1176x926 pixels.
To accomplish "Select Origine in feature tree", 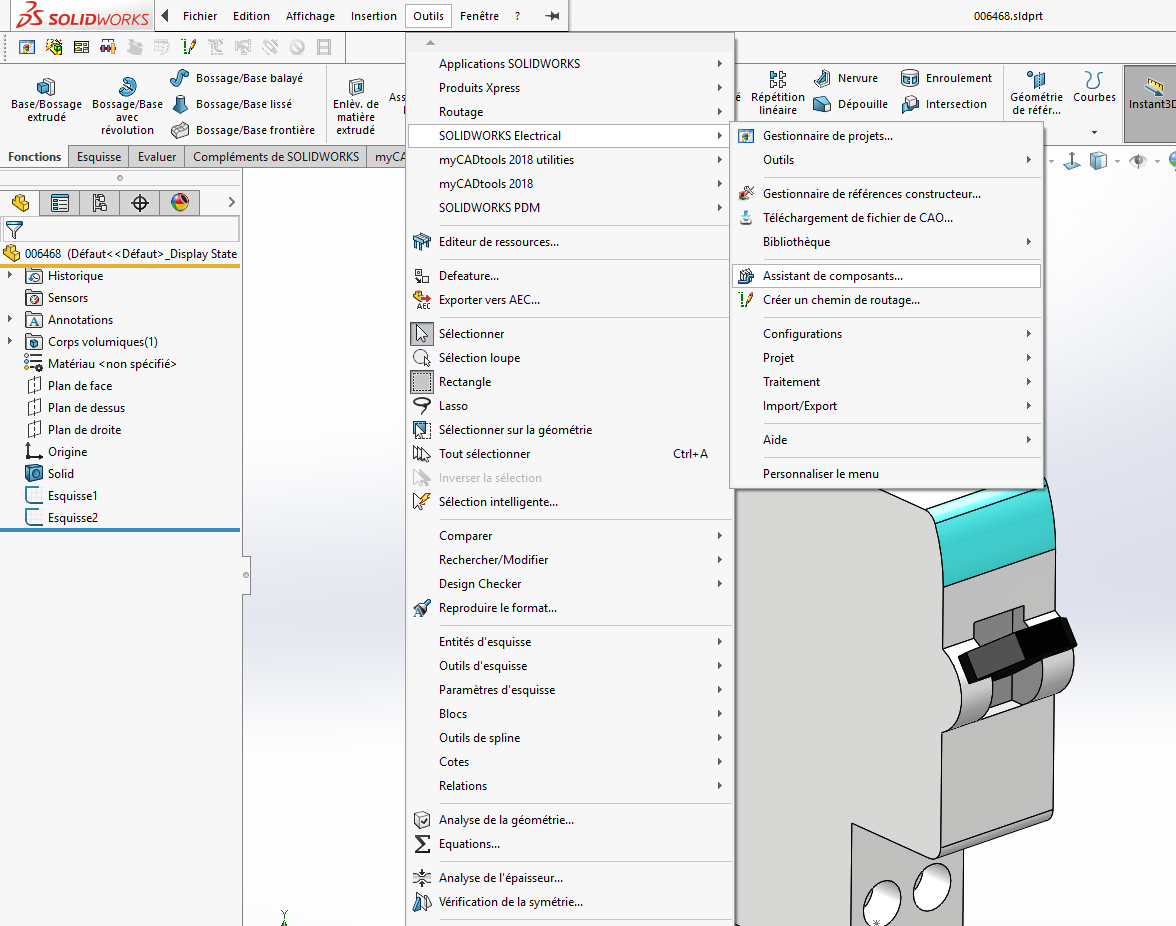I will [68, 451].
